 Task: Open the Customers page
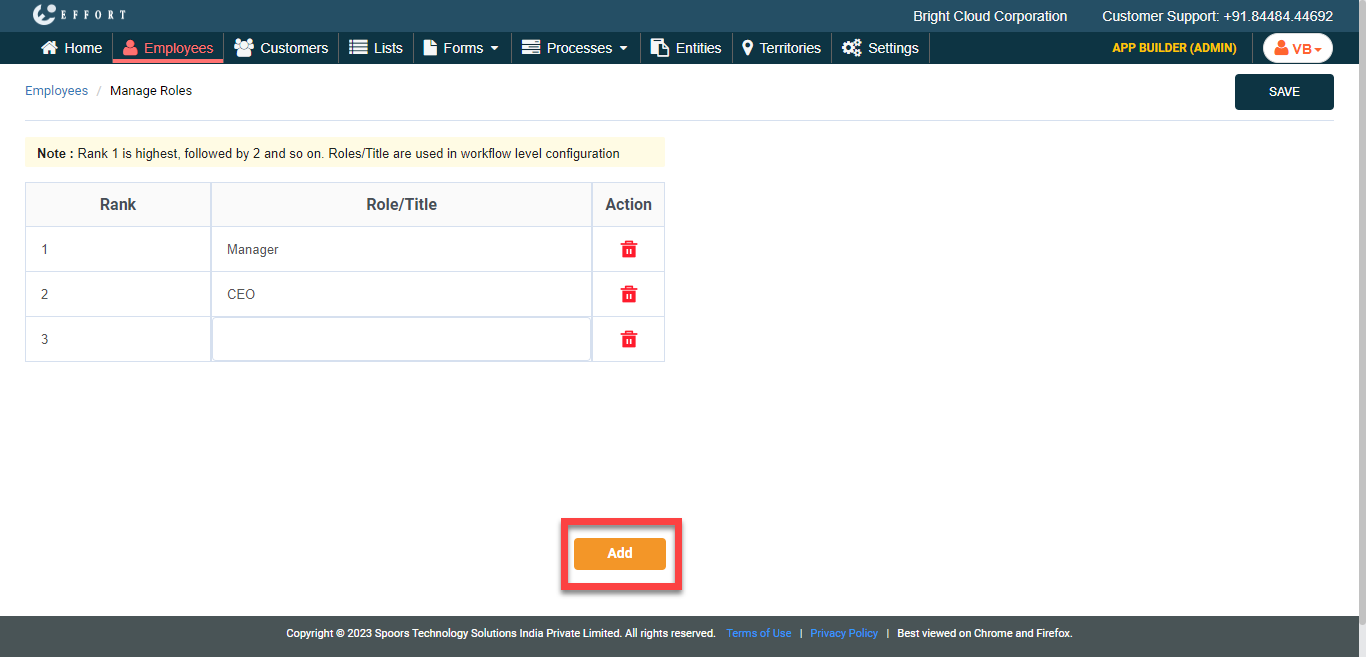[x=281, y=48]
